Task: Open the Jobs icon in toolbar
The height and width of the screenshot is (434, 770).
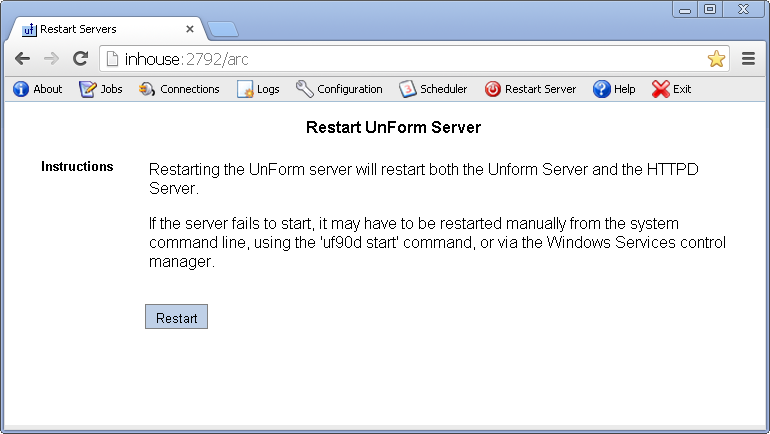Action: 88,89
